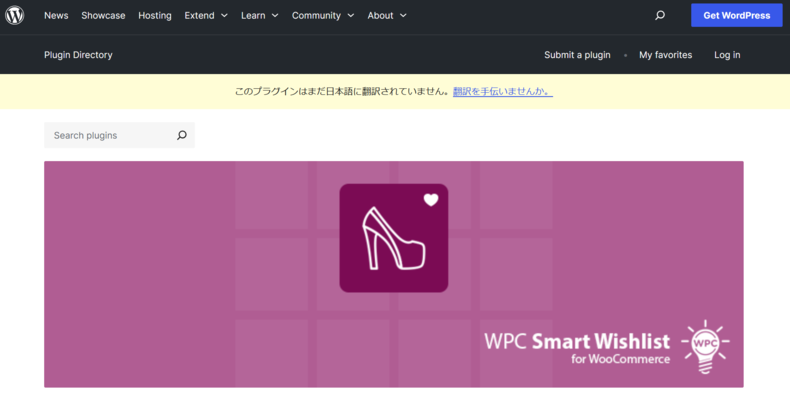The image size is (790, 398).
Task: Go to the Showcase page
Action: tap(103, 16)
